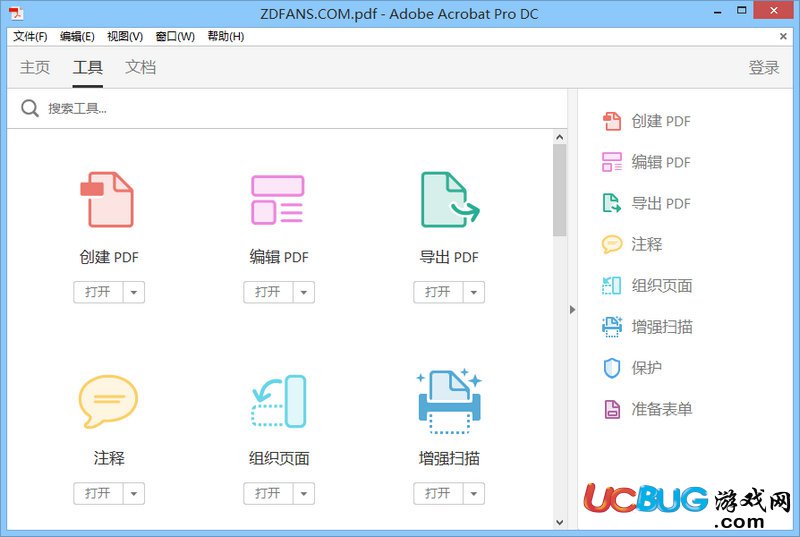Click the search magnifier icon

click(x=30, y=108)
